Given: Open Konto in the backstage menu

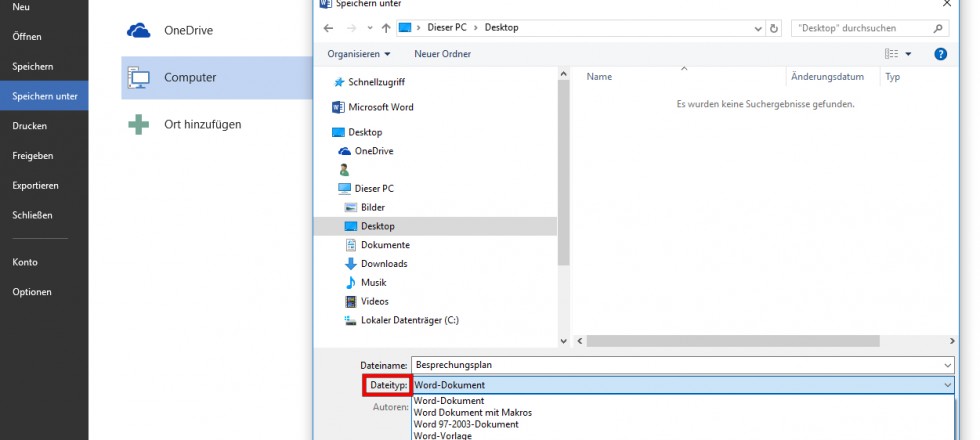Looking at the screenshot, I should [x=44, y=262].
